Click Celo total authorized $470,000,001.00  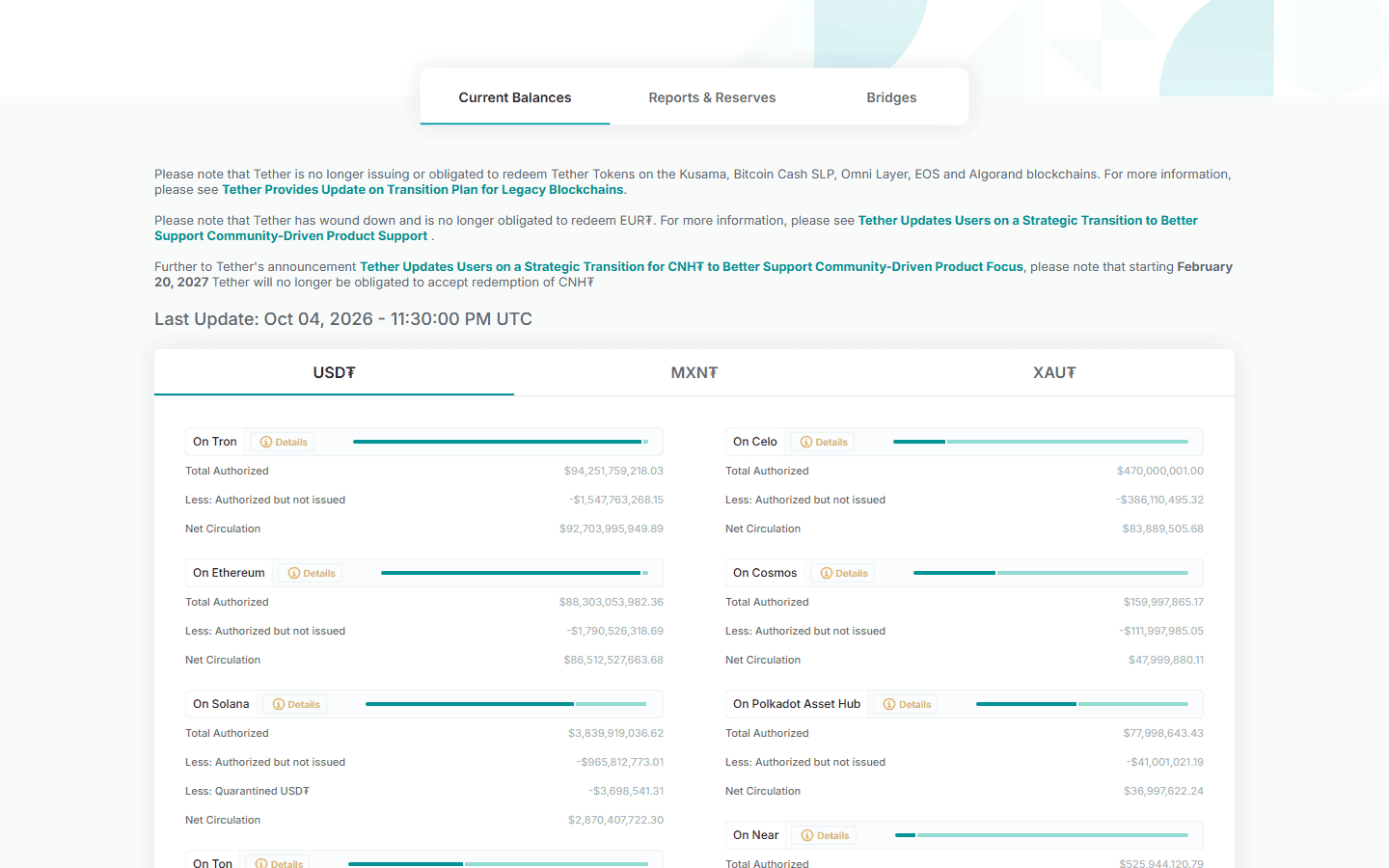tap(1160, 471)
